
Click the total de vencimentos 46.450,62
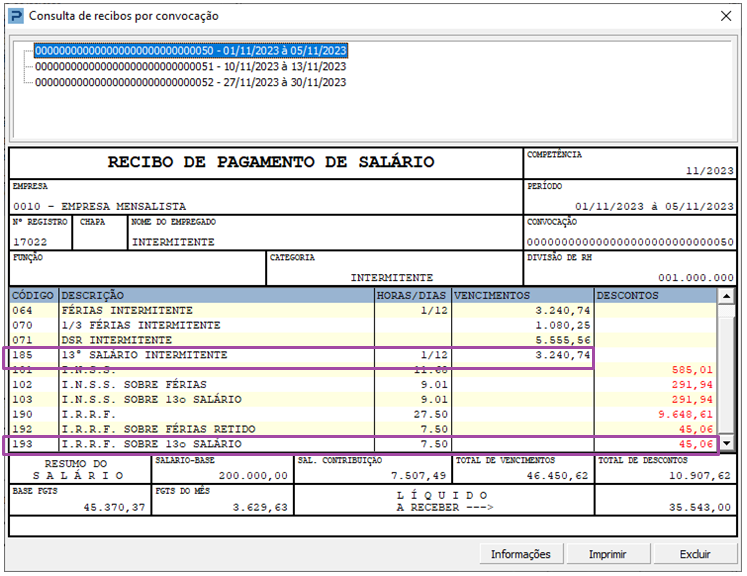557,475
